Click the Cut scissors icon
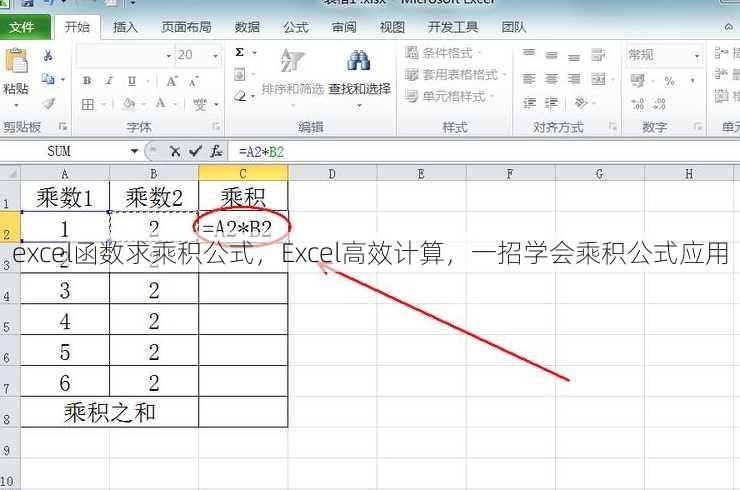 point(48,56)
